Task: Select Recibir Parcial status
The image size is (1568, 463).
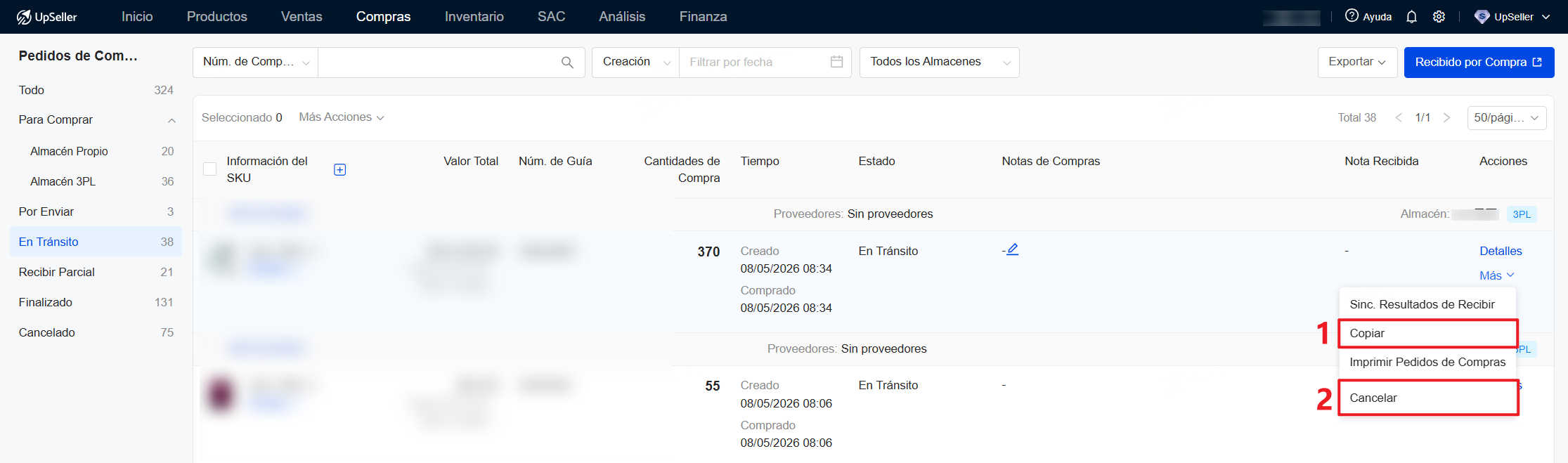Action: tap(96, 272)
